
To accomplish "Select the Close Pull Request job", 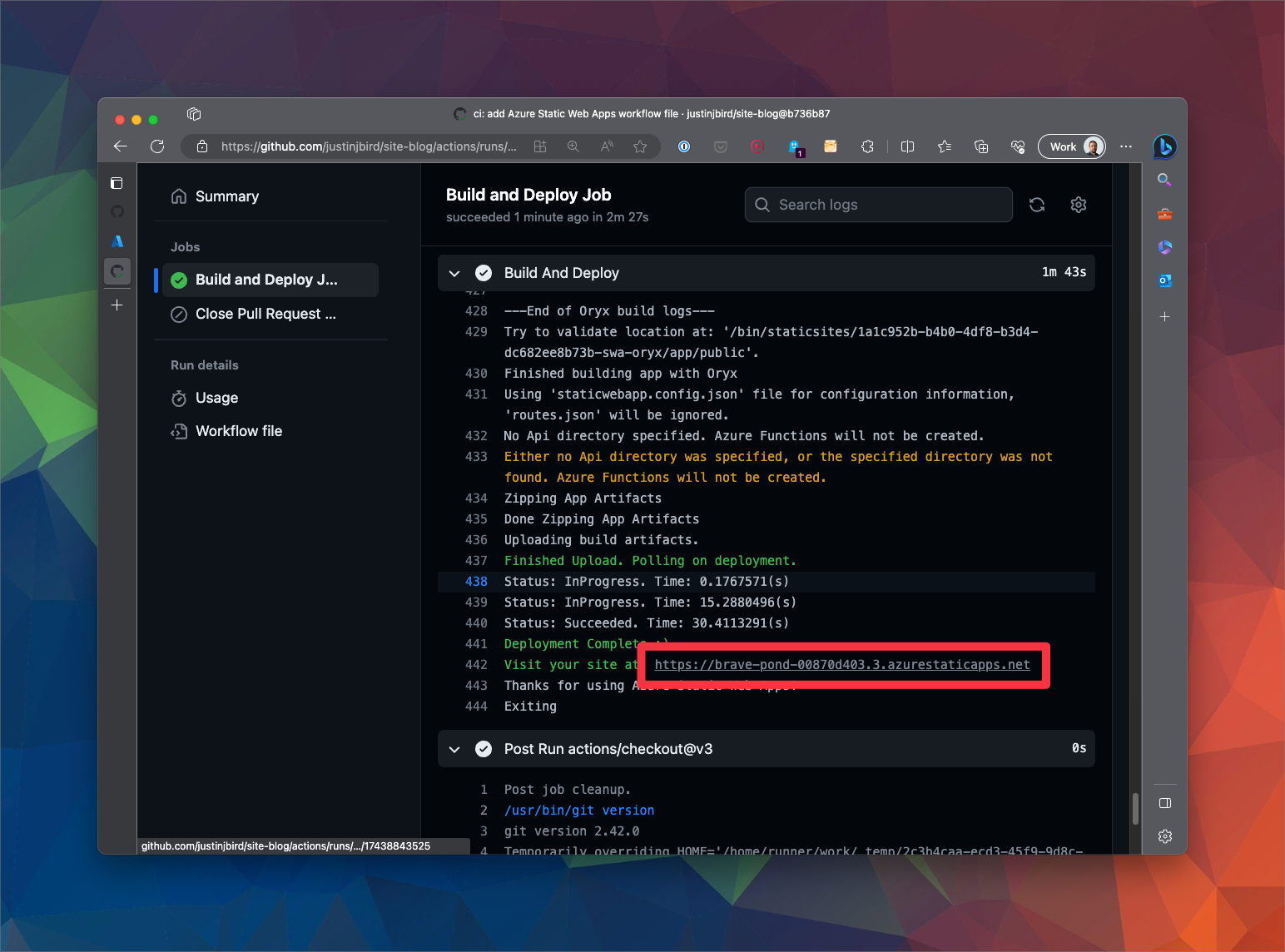I will click(265, 314).
